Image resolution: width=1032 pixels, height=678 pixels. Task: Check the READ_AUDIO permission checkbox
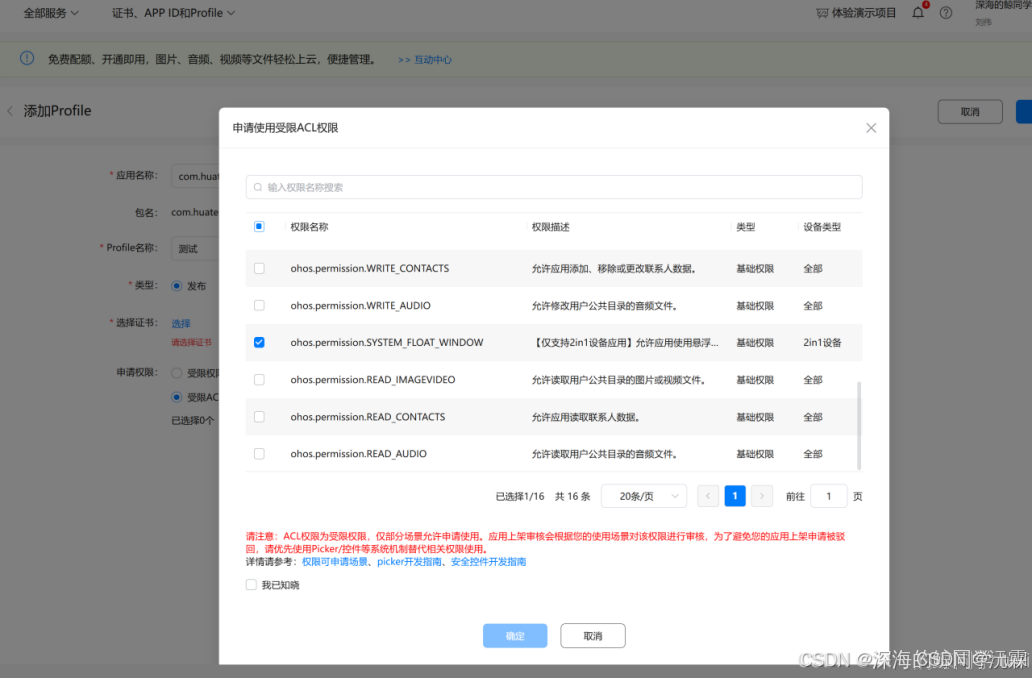tap(259, 454)
